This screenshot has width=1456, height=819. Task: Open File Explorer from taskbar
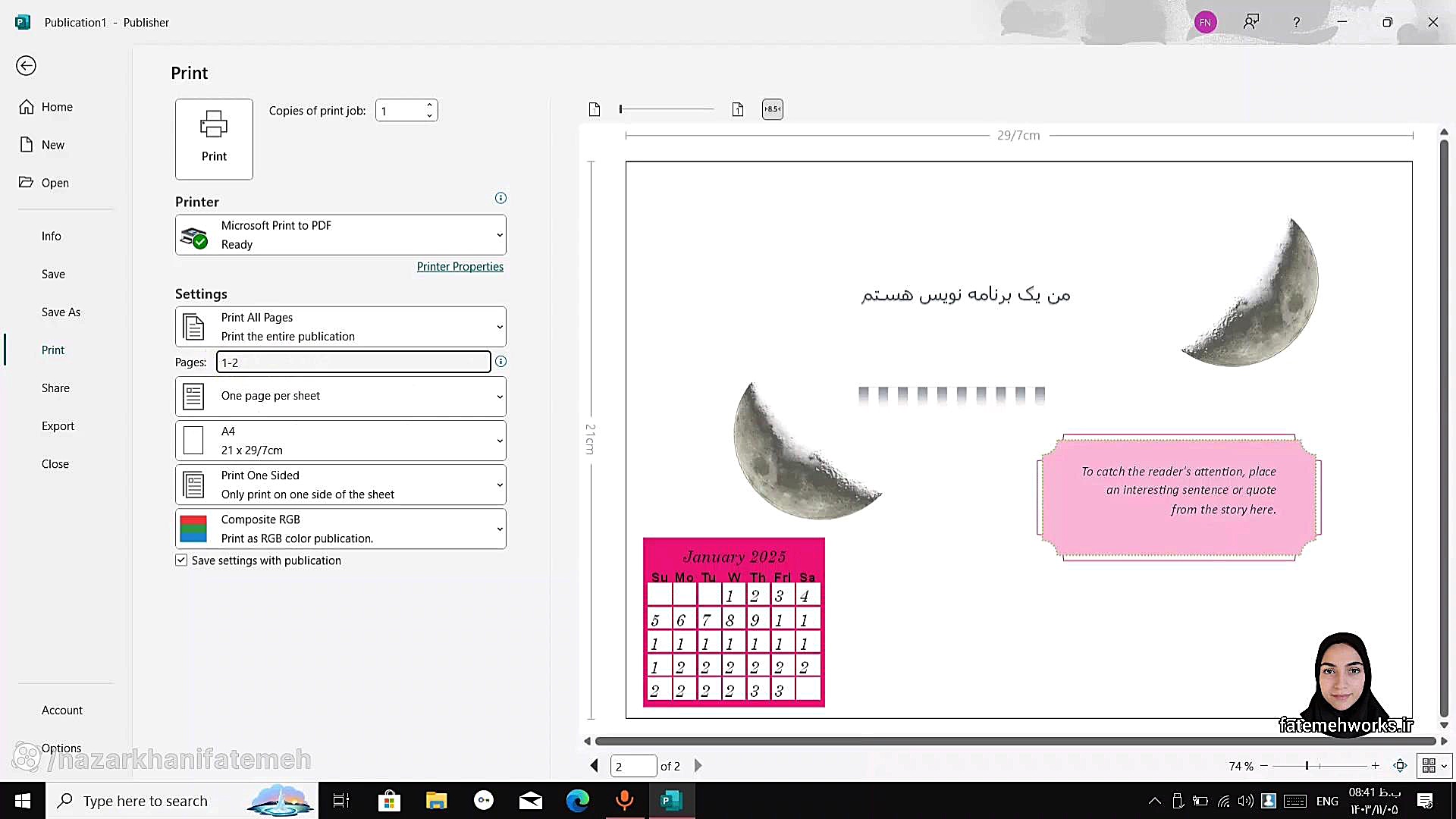436,801
